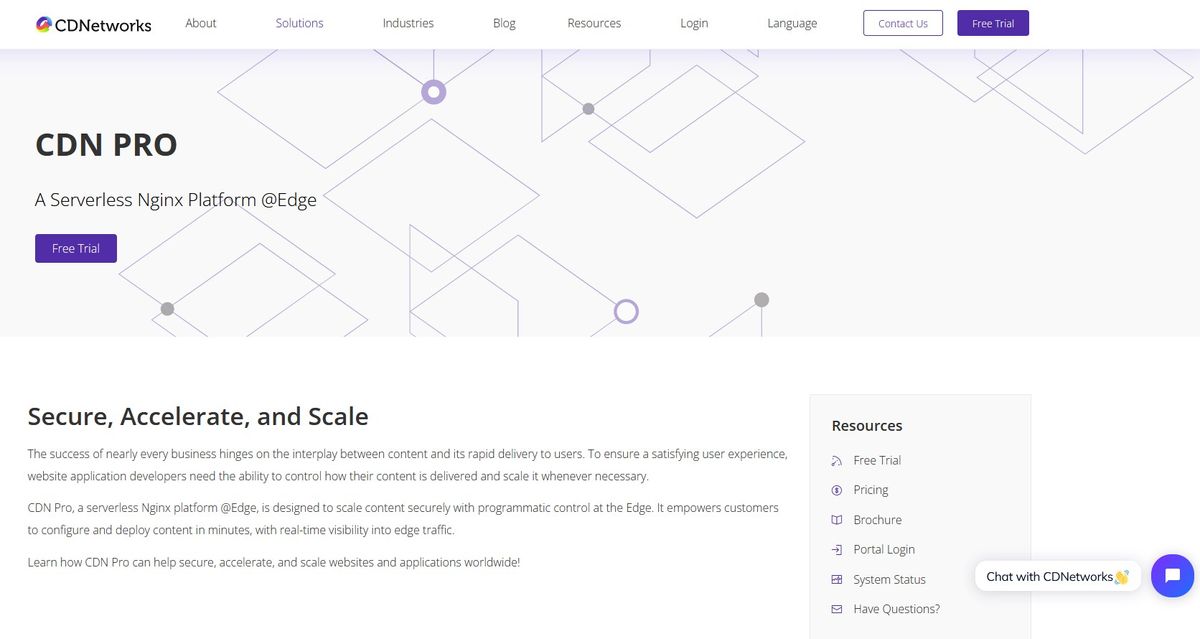Expand the Resources menu in top navigation

click(594, 23)
